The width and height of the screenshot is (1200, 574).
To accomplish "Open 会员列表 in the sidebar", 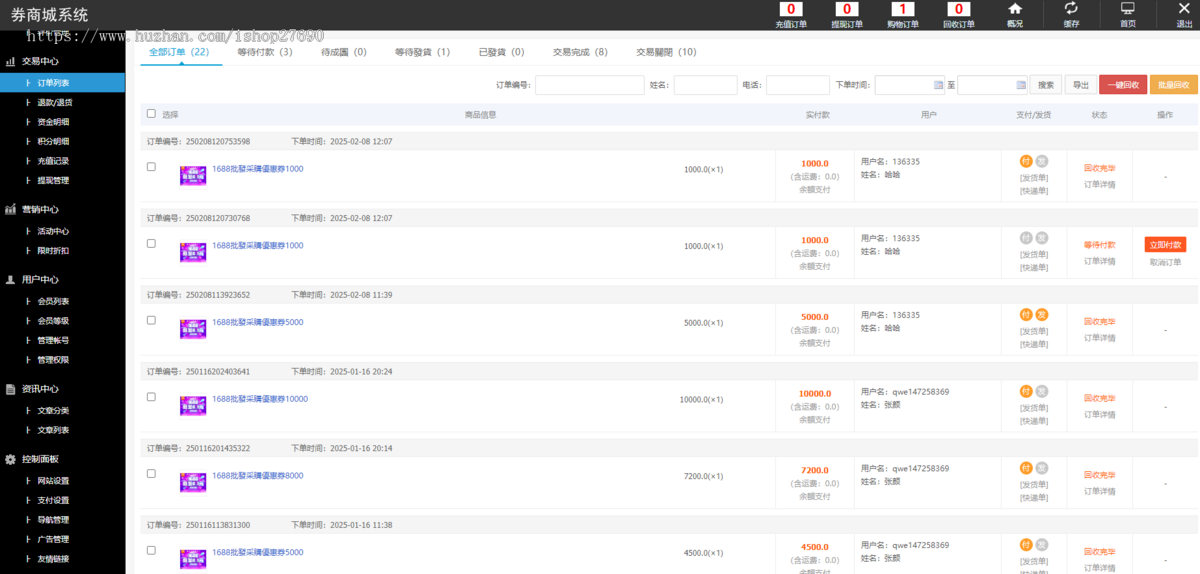I will [x=54, y=301].
